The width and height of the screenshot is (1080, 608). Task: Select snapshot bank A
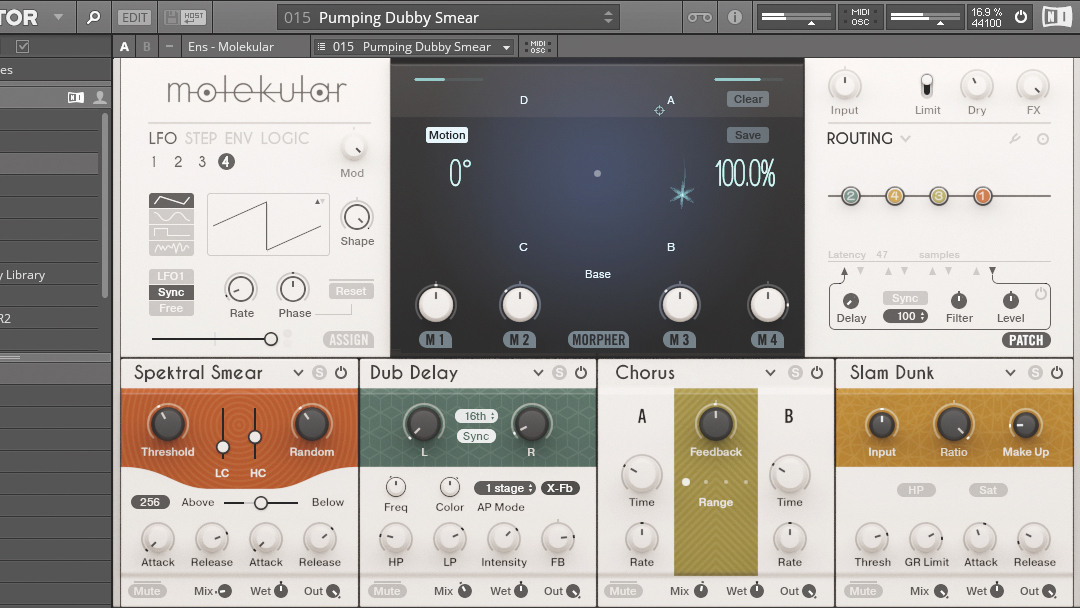[124, 47]
